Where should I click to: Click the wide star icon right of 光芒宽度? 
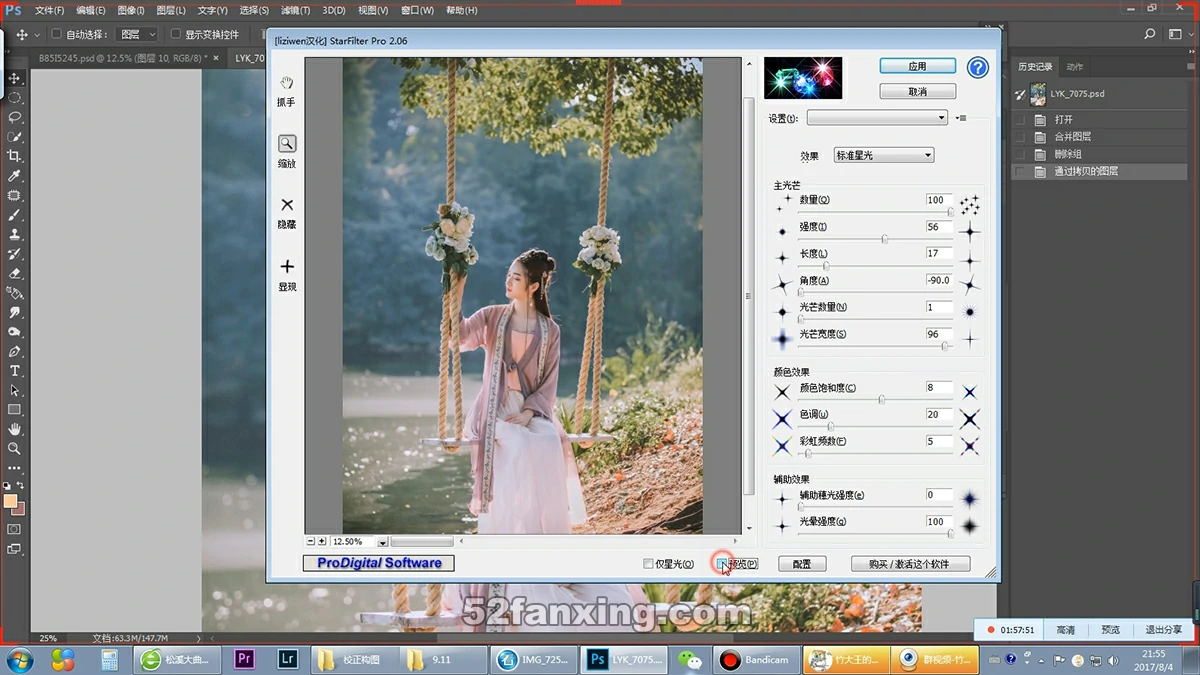(969, 339)
